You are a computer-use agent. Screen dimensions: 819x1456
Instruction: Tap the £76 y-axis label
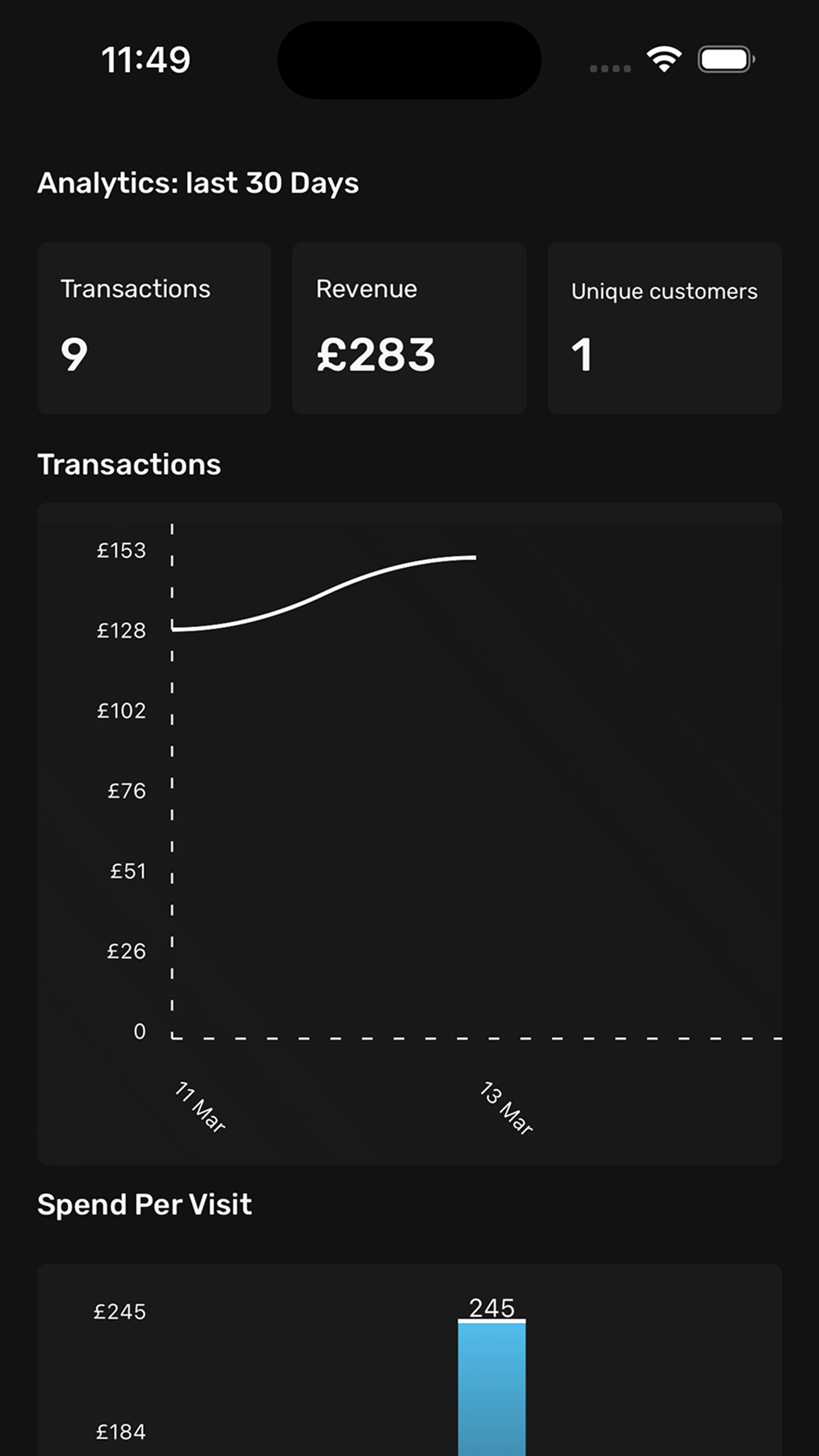(x=127, y=791)
